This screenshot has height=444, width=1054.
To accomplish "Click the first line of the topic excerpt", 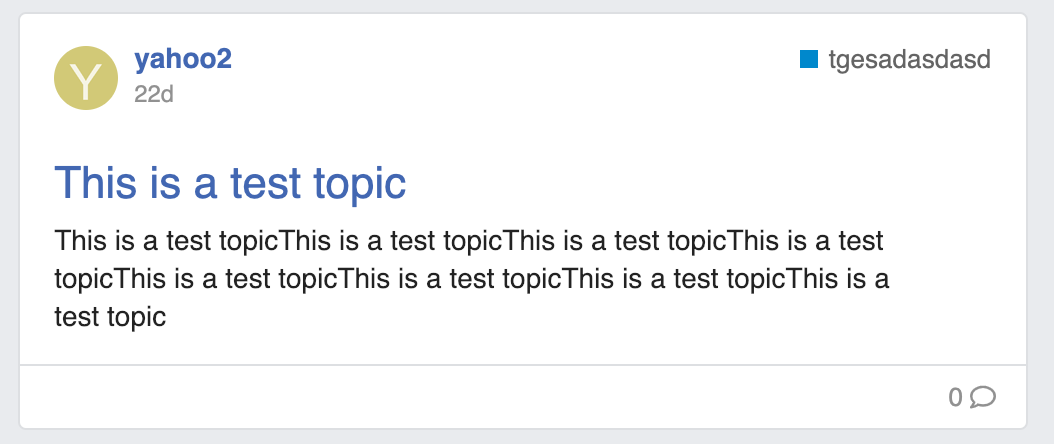I will click(469, 241).
